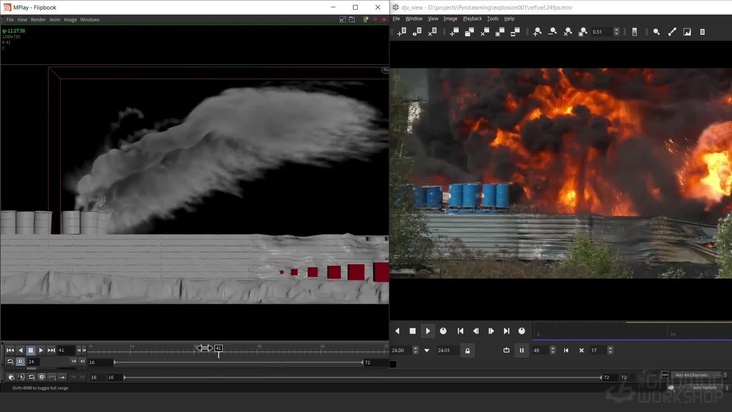Click the red record indicator in MPlay menu bar
This screenshot has width=732, height=412.
pos(384,20)
